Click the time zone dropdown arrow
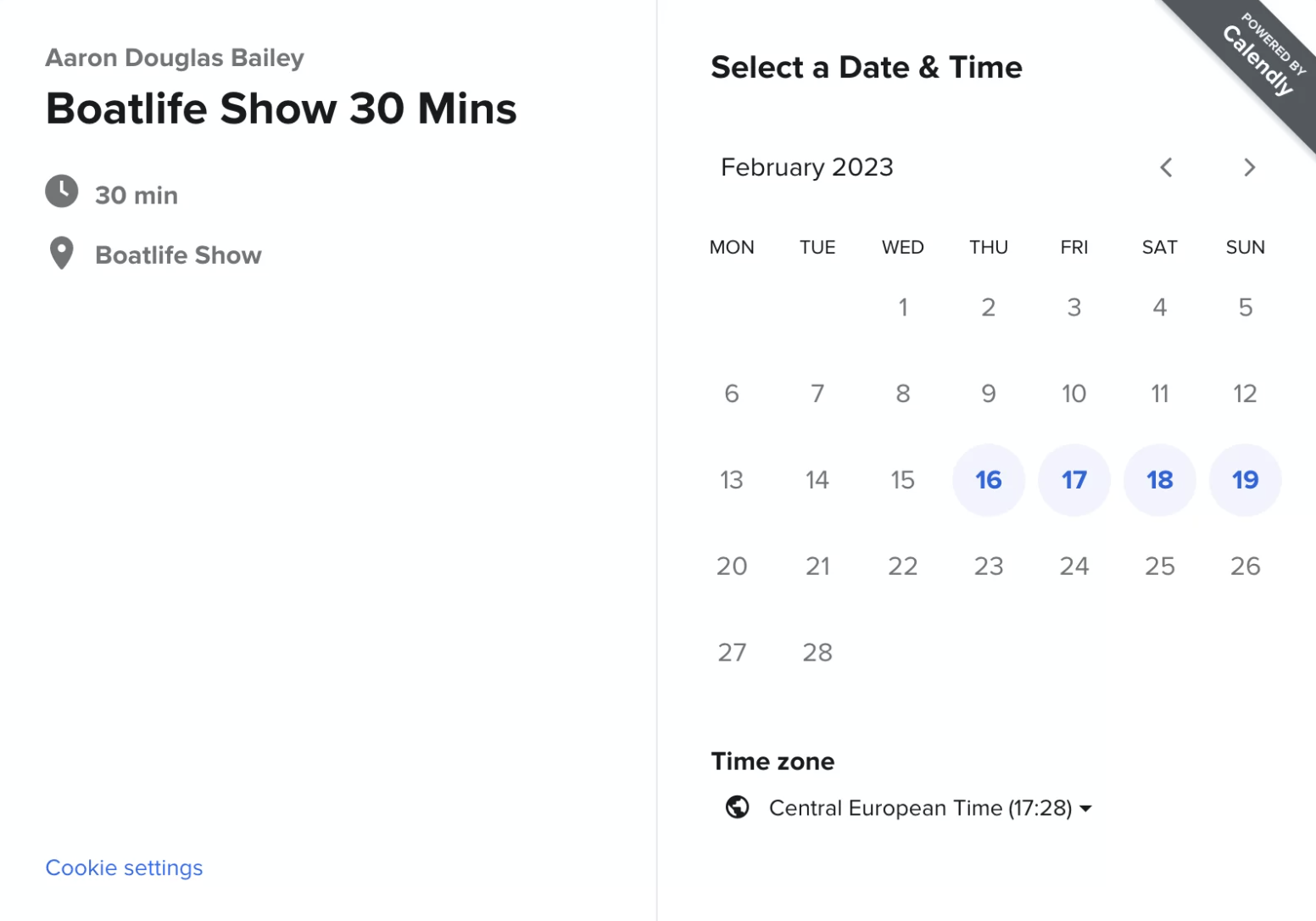 [1086, 809]
